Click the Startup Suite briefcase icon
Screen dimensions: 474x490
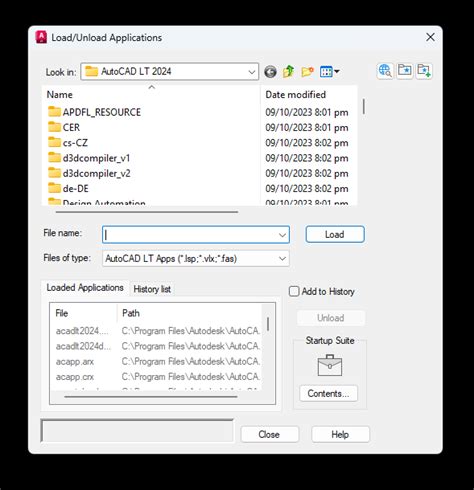pos(330,365)
